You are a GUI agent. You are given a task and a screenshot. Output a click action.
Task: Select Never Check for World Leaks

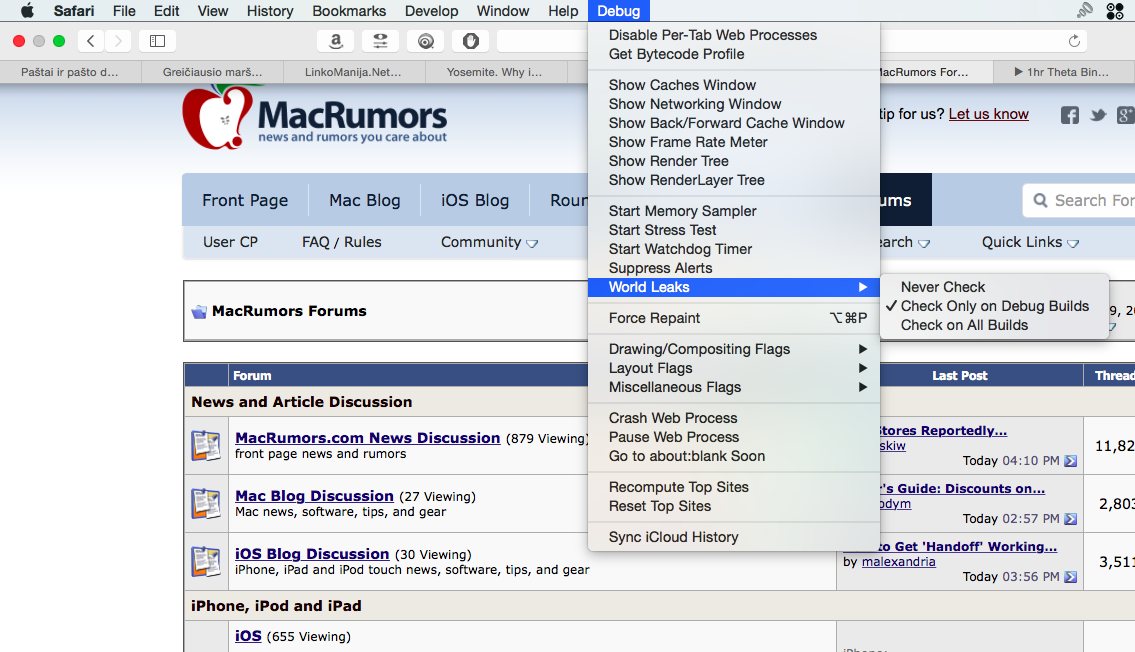tap(995, 287)
